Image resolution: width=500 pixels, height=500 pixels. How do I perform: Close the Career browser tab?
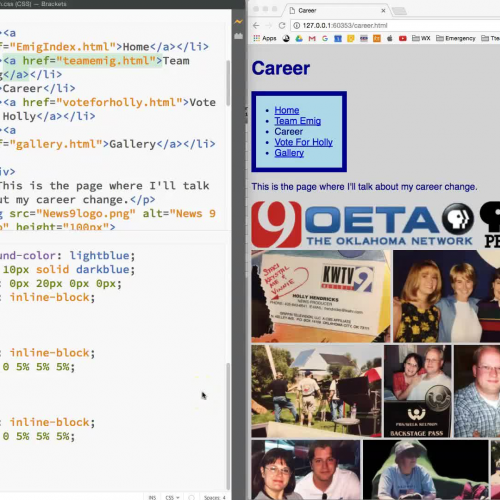(383, 11)
